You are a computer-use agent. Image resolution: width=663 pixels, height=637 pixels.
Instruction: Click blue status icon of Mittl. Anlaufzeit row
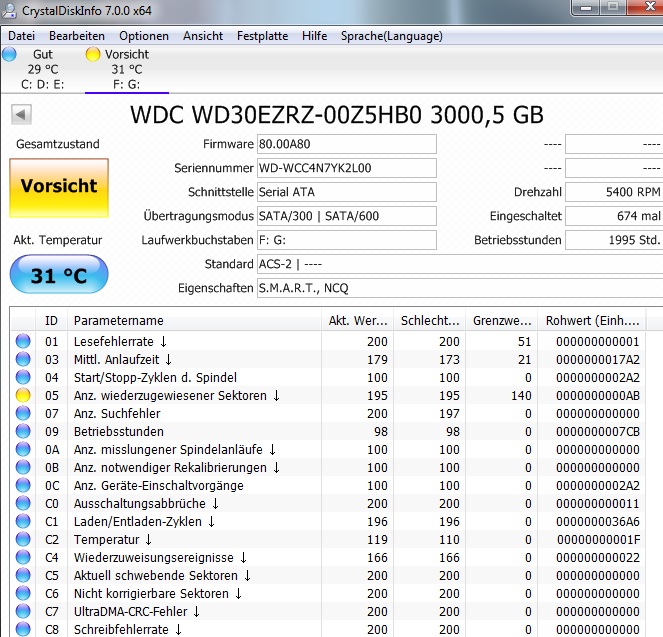[x=23, y=359]
